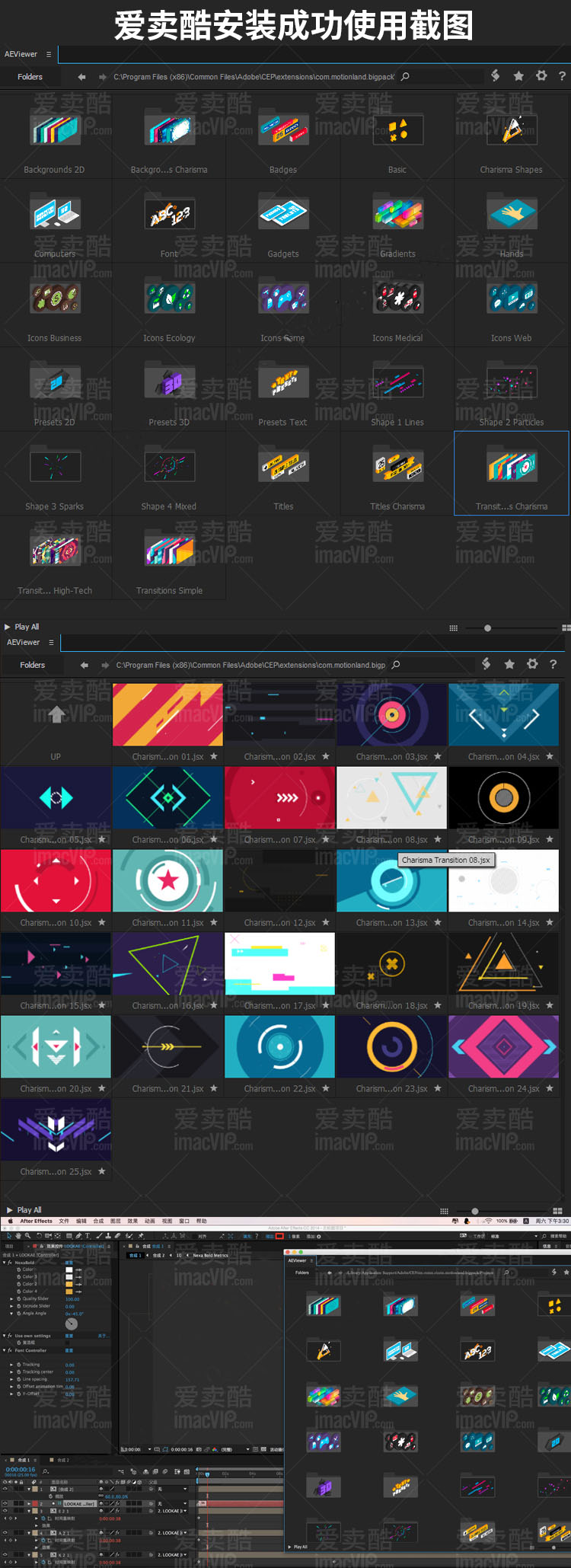
Task: Expand the Tracking property in Font Controller
Action: (11, 1365)
